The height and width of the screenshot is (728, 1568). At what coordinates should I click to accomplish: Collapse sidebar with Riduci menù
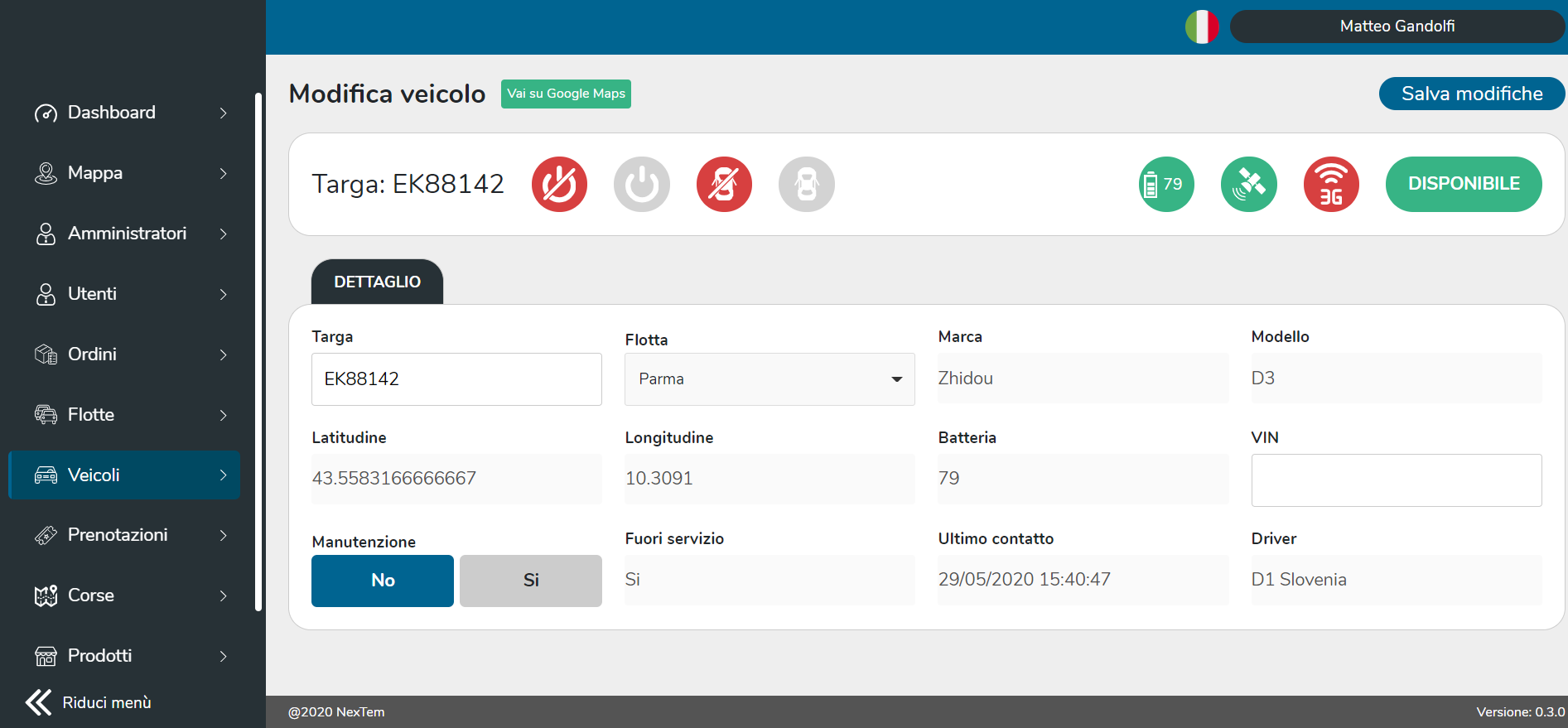(x=89, y=702)
